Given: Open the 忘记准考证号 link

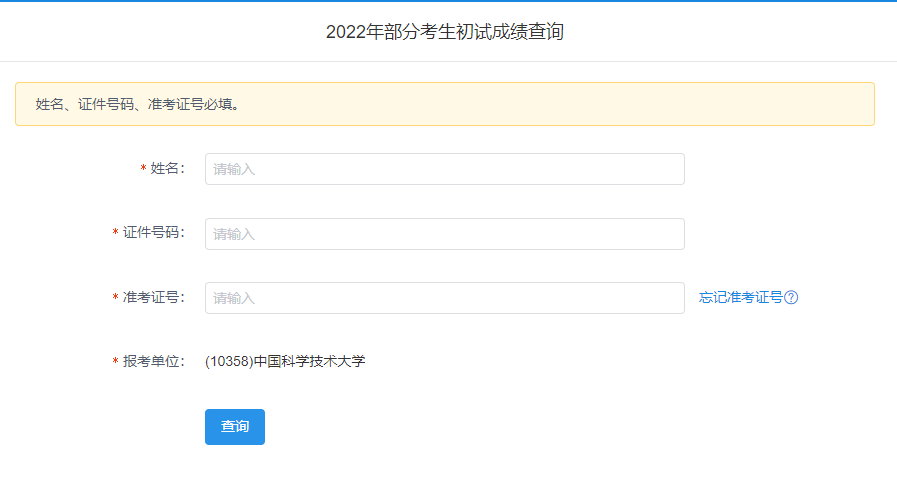Looking at the screenshot, I should pos(740,298).
